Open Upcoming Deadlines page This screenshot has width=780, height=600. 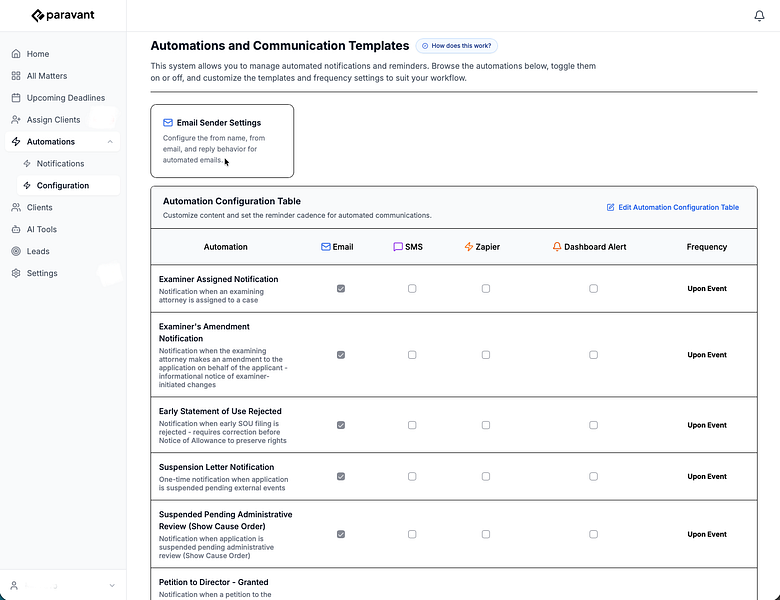point(62,98)
